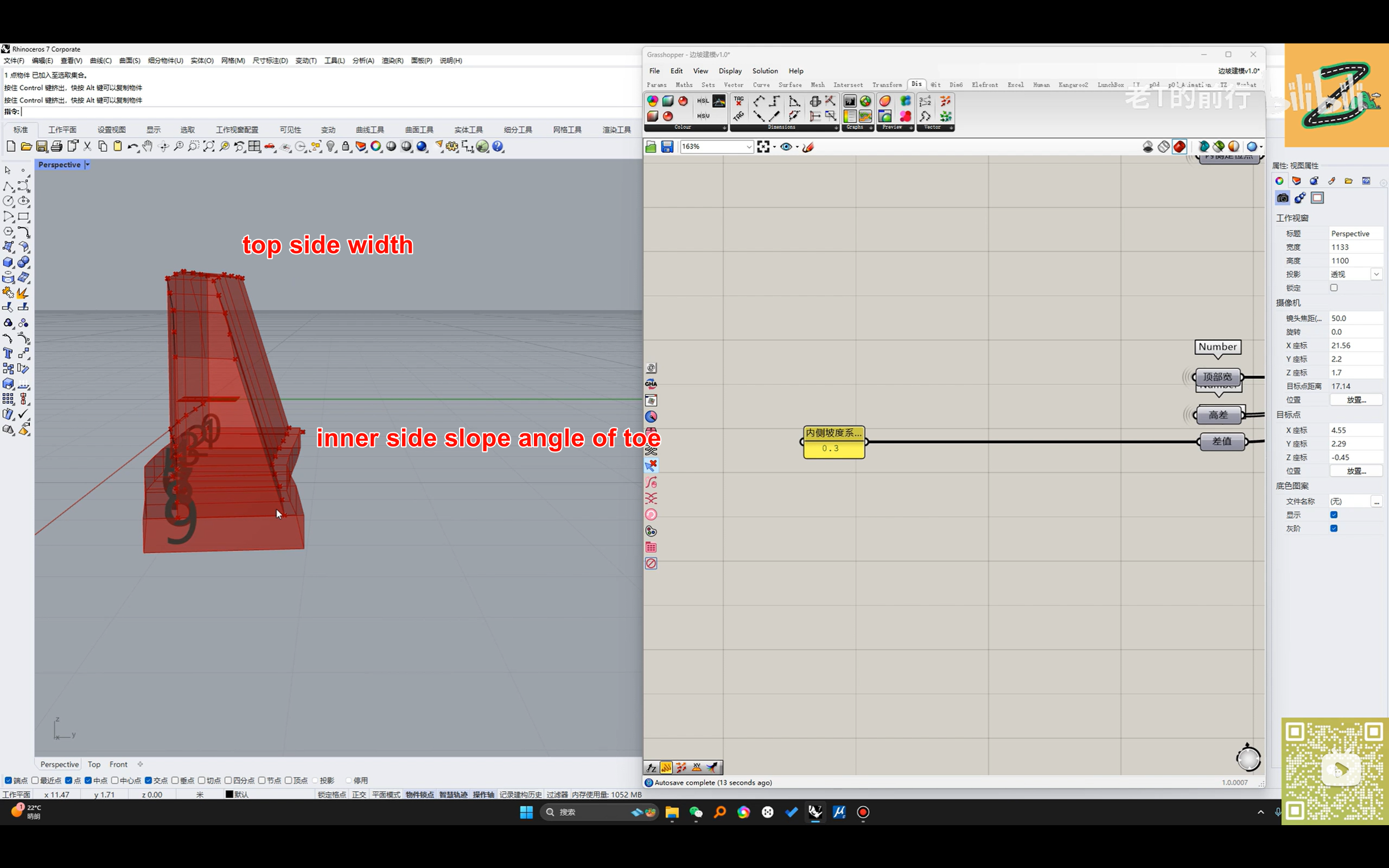Viewport: 1389px width, 868px height.
Task: Open the Solution menu in Grasshopper
Action: coord(764,71)
